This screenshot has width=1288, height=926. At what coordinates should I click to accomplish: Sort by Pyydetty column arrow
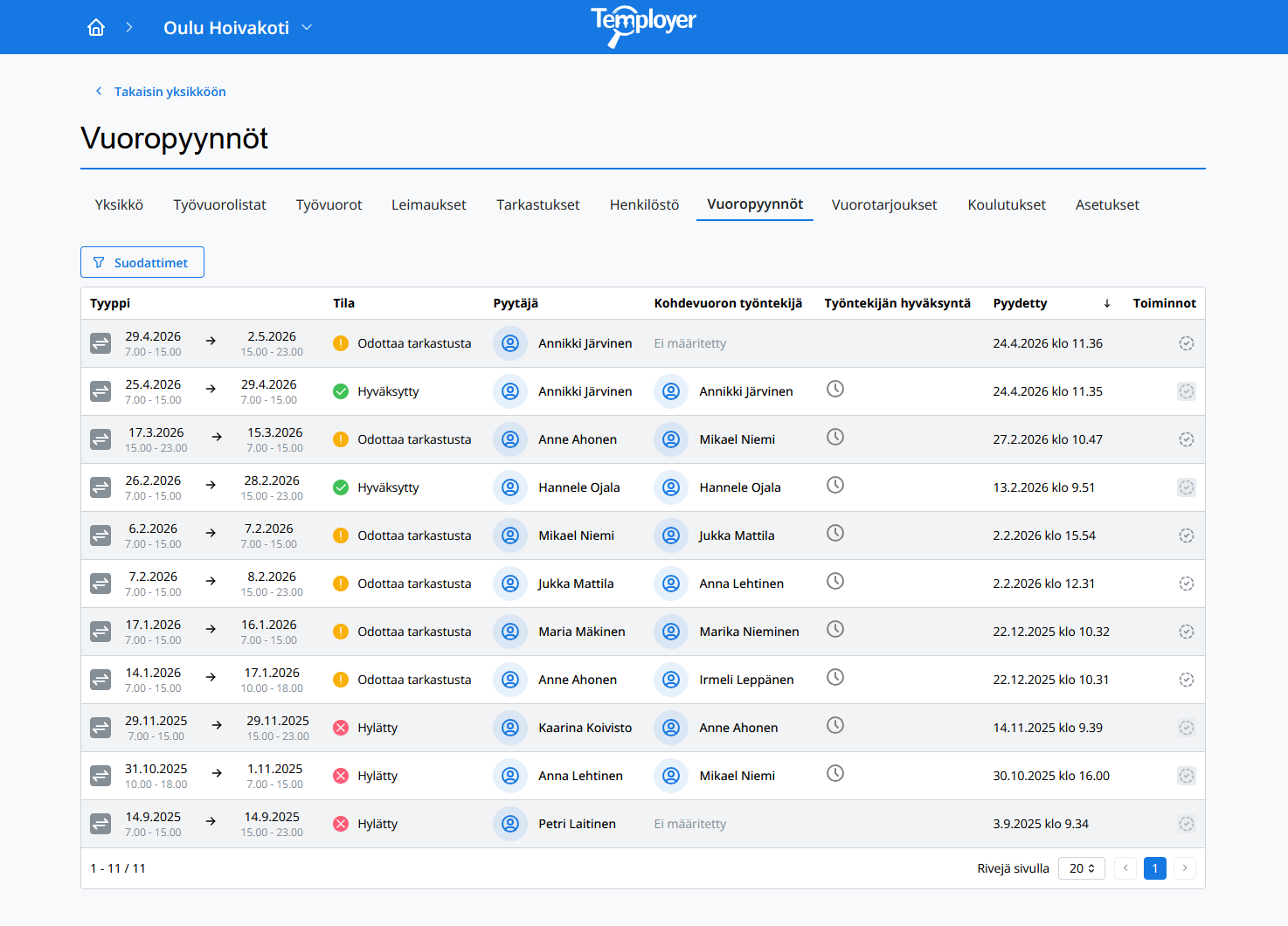coord(1107,303)
